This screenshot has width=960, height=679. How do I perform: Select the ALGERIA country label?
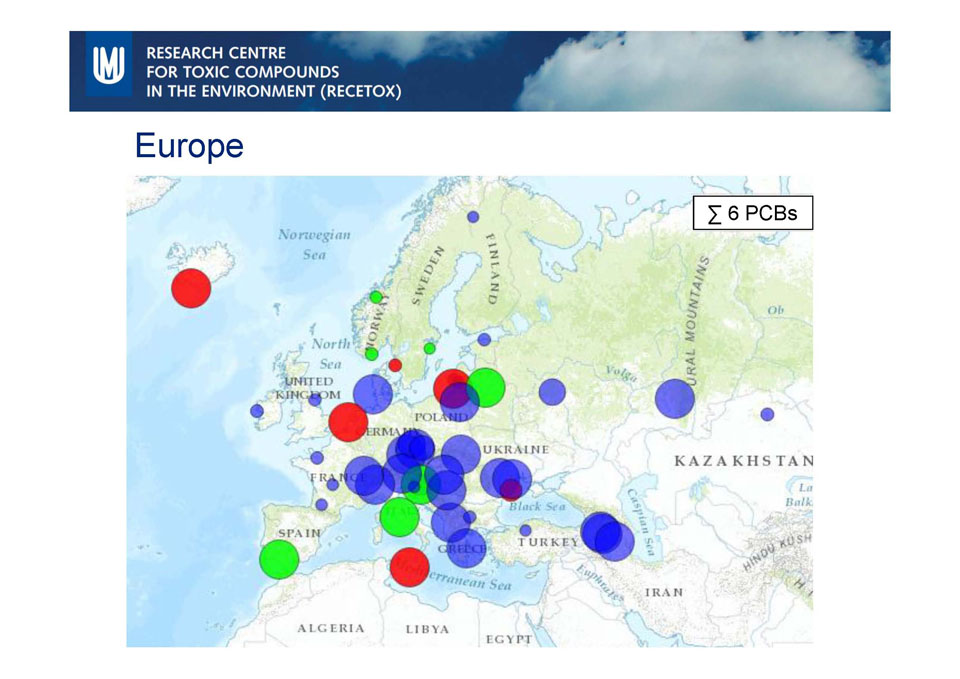(330, 628)
